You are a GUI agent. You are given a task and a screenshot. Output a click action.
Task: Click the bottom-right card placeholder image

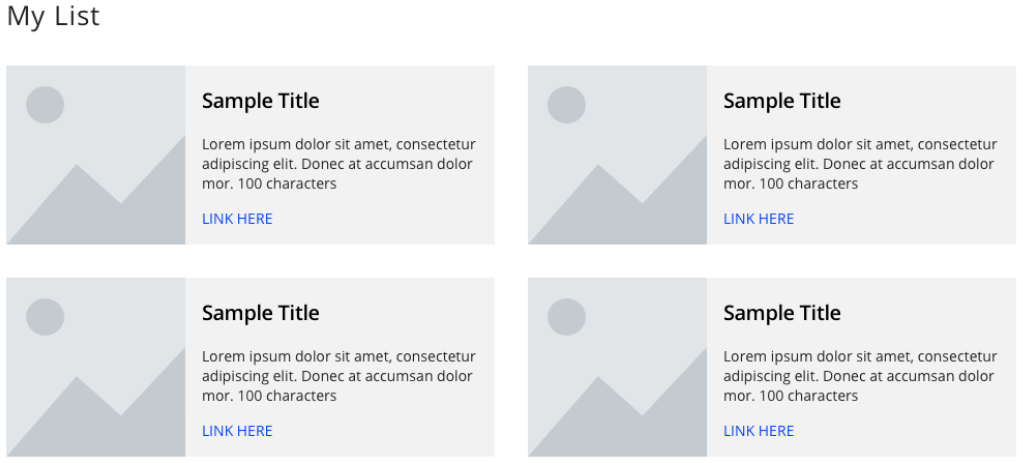tap(617, 367)
